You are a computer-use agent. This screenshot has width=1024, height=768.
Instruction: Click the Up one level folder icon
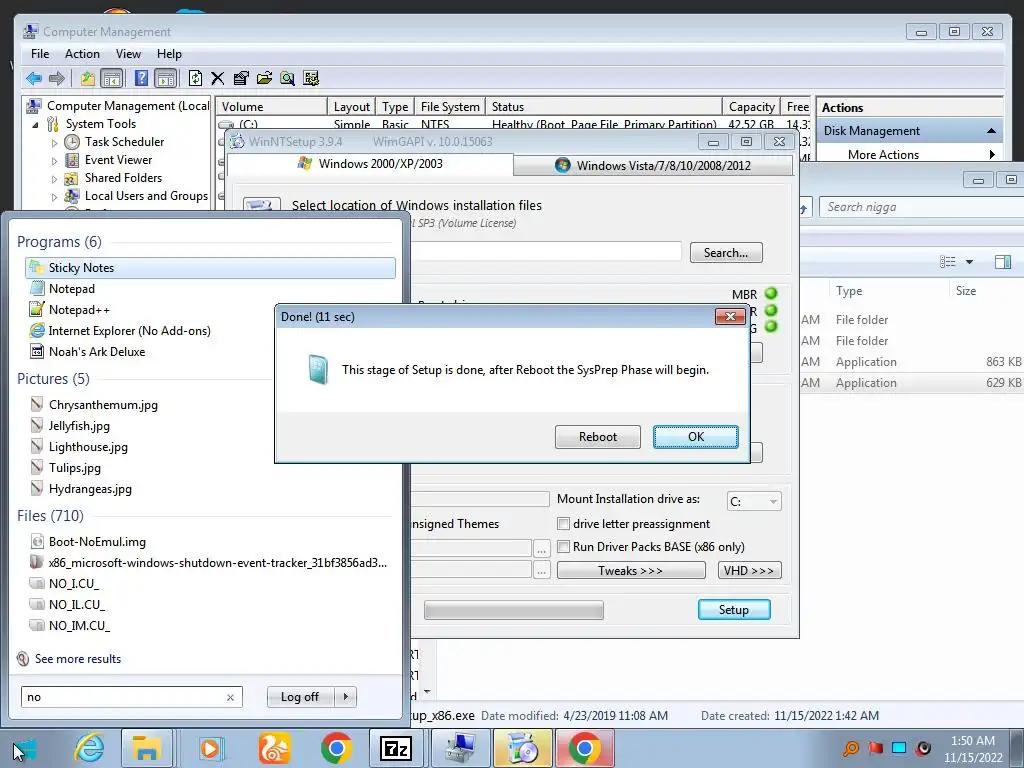coord(88,79)
